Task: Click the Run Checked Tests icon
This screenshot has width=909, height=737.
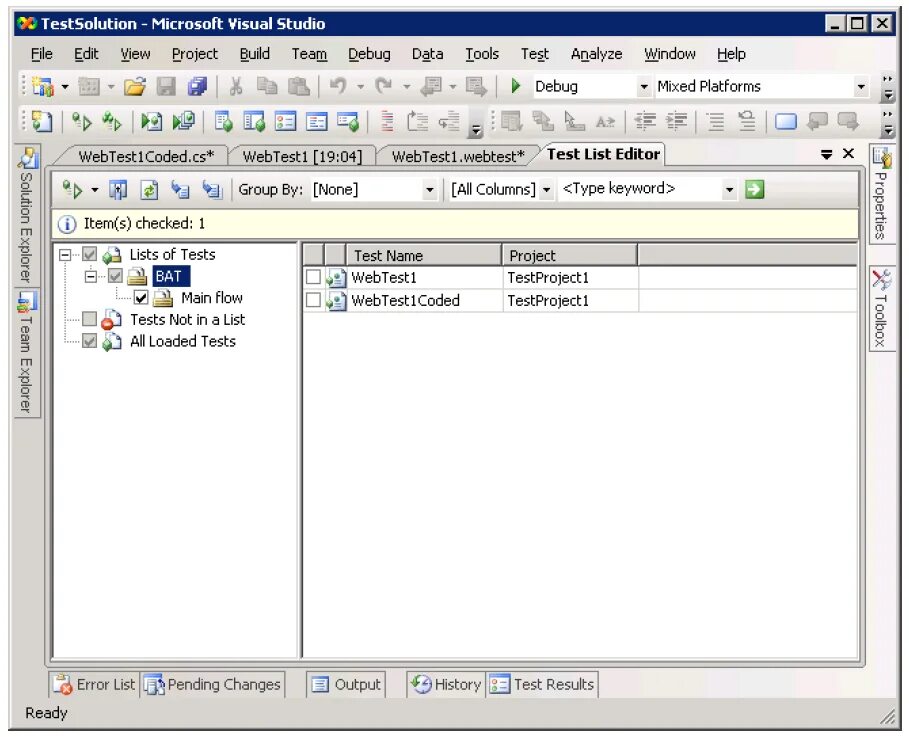Action: [72, 190]
